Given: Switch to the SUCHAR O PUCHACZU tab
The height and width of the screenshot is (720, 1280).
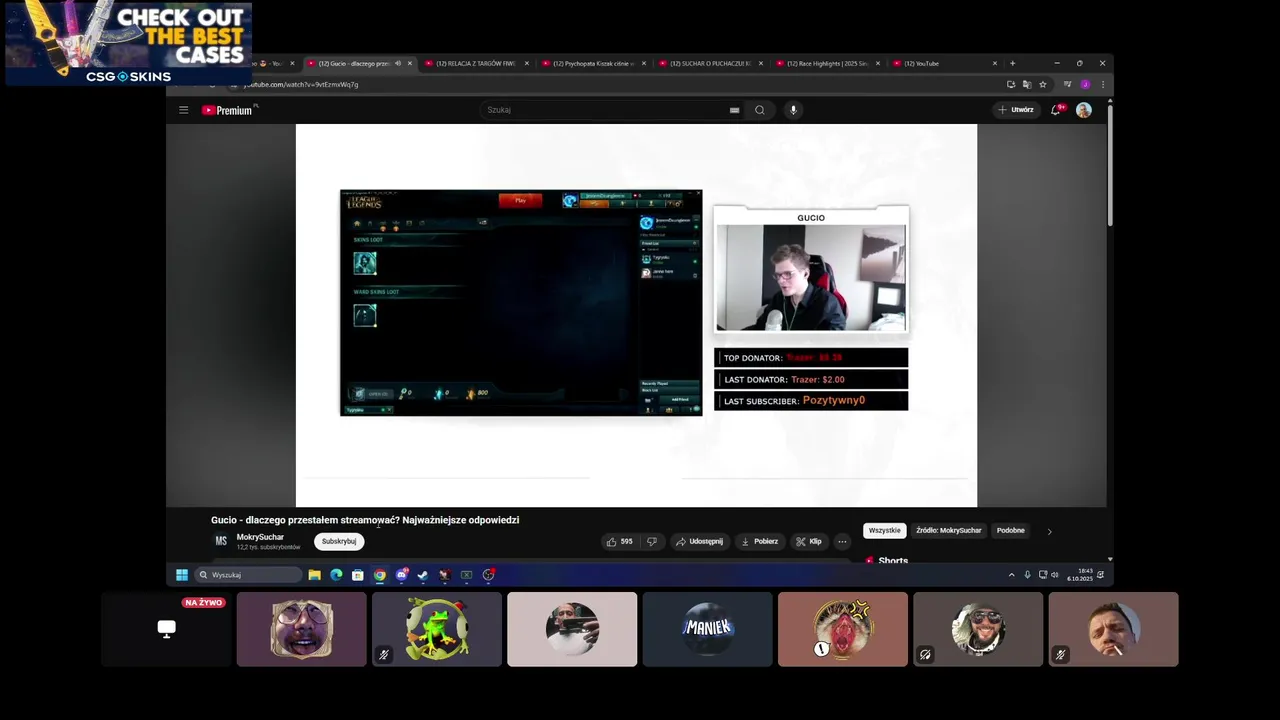Looking at the screenshot, I should pos(710,63).
